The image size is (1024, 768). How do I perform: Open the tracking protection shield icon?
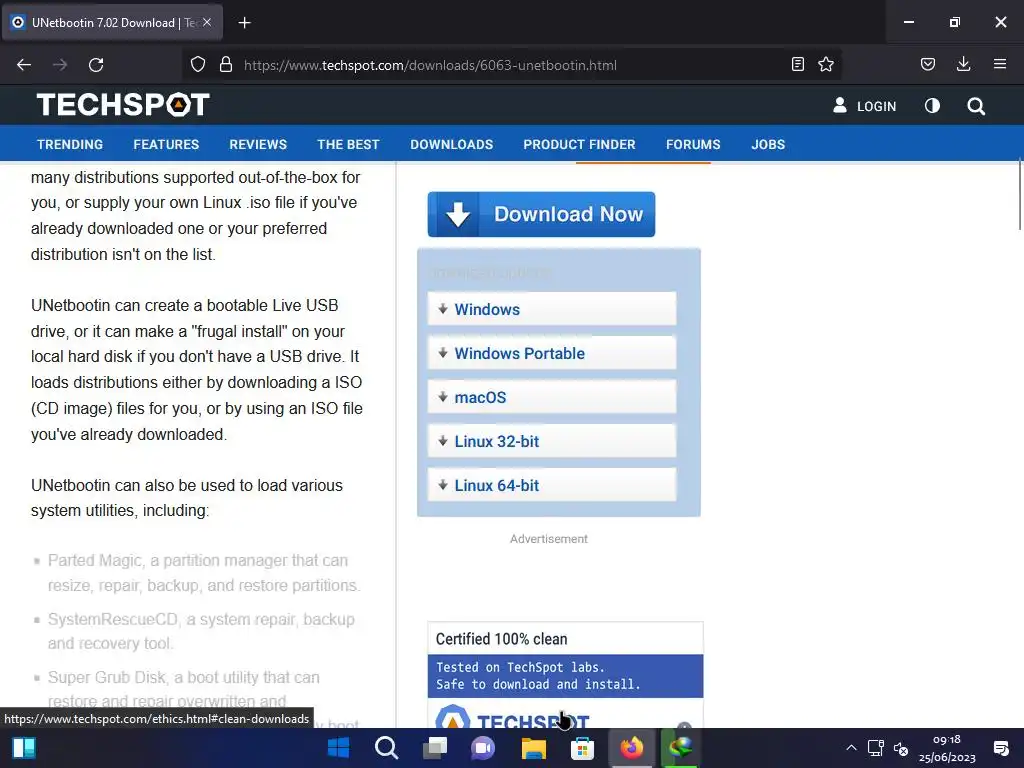pyautogui.click(x=198, y=65)
